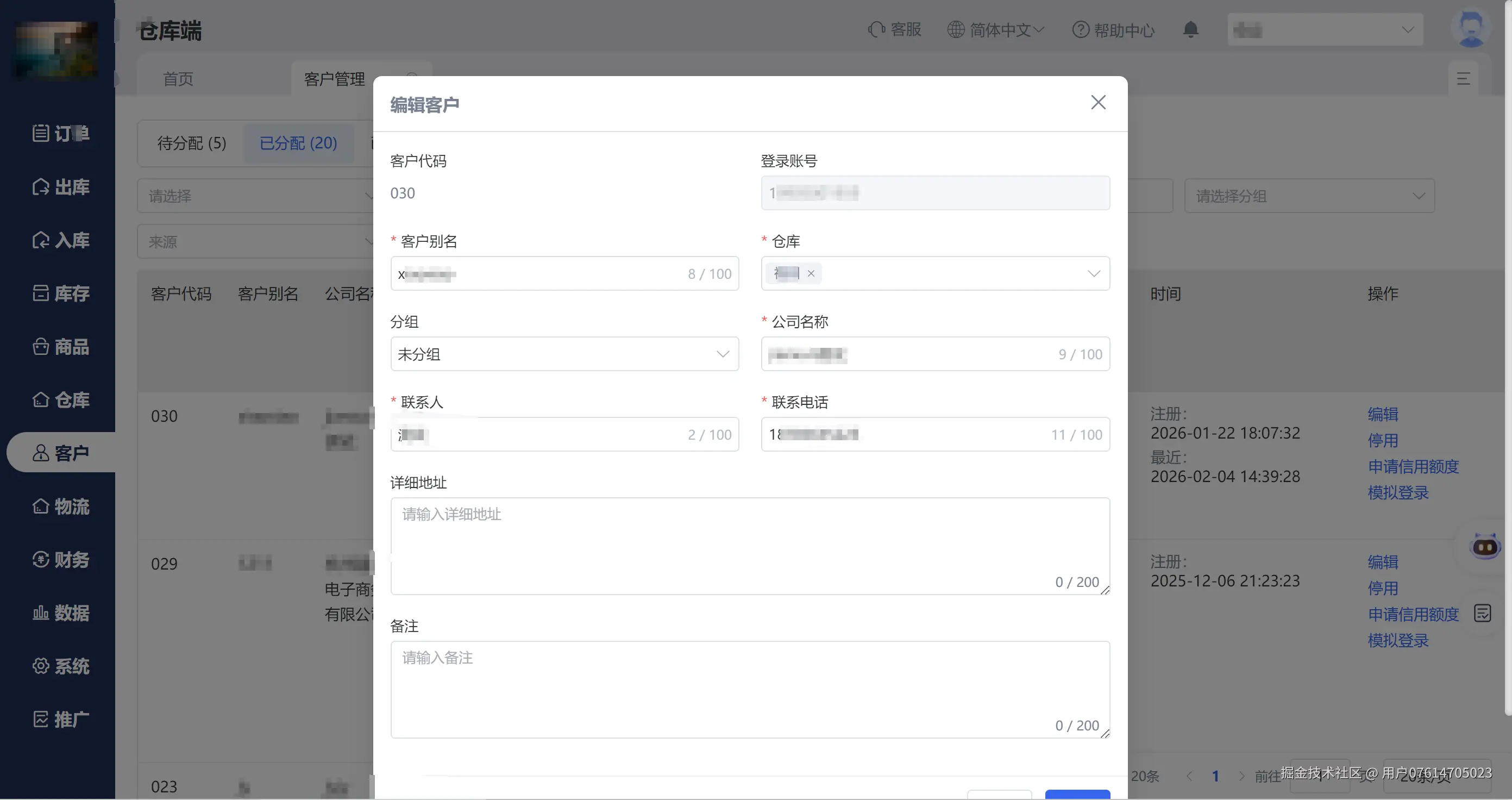Open the System settings sidebar item
Viewport: 1512px width, 800px height.
61,666
